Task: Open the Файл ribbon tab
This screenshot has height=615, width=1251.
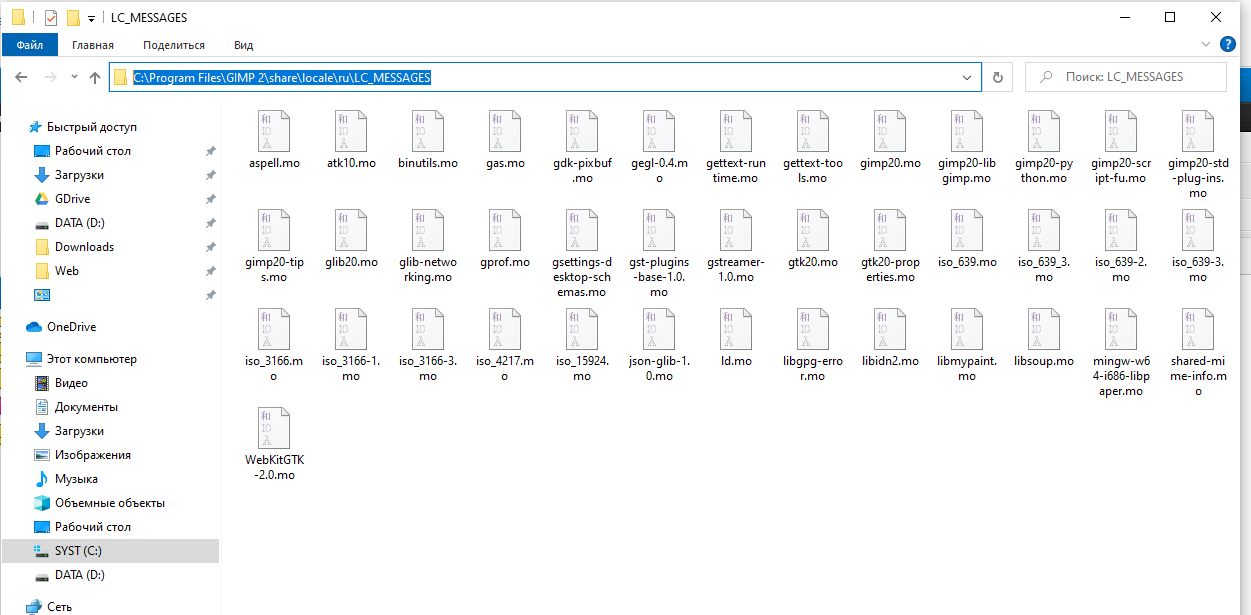Action: 29,45
